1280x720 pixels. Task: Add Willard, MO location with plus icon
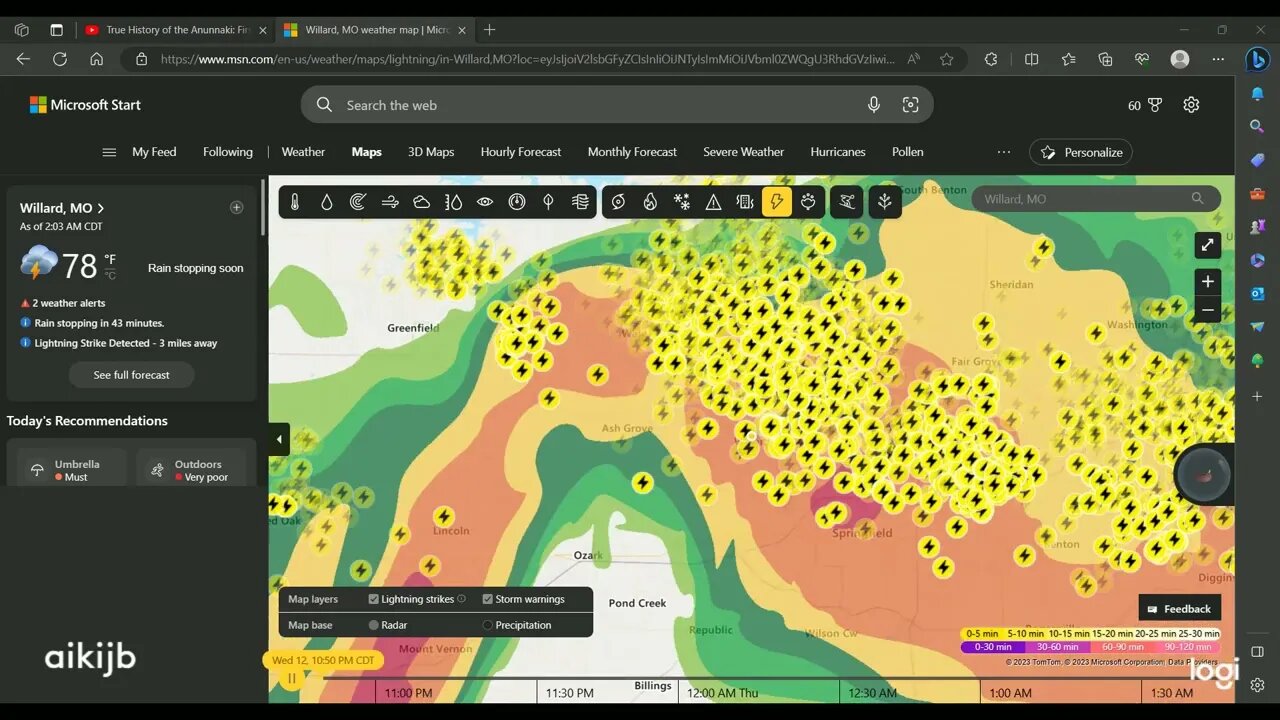click(237, 208)
